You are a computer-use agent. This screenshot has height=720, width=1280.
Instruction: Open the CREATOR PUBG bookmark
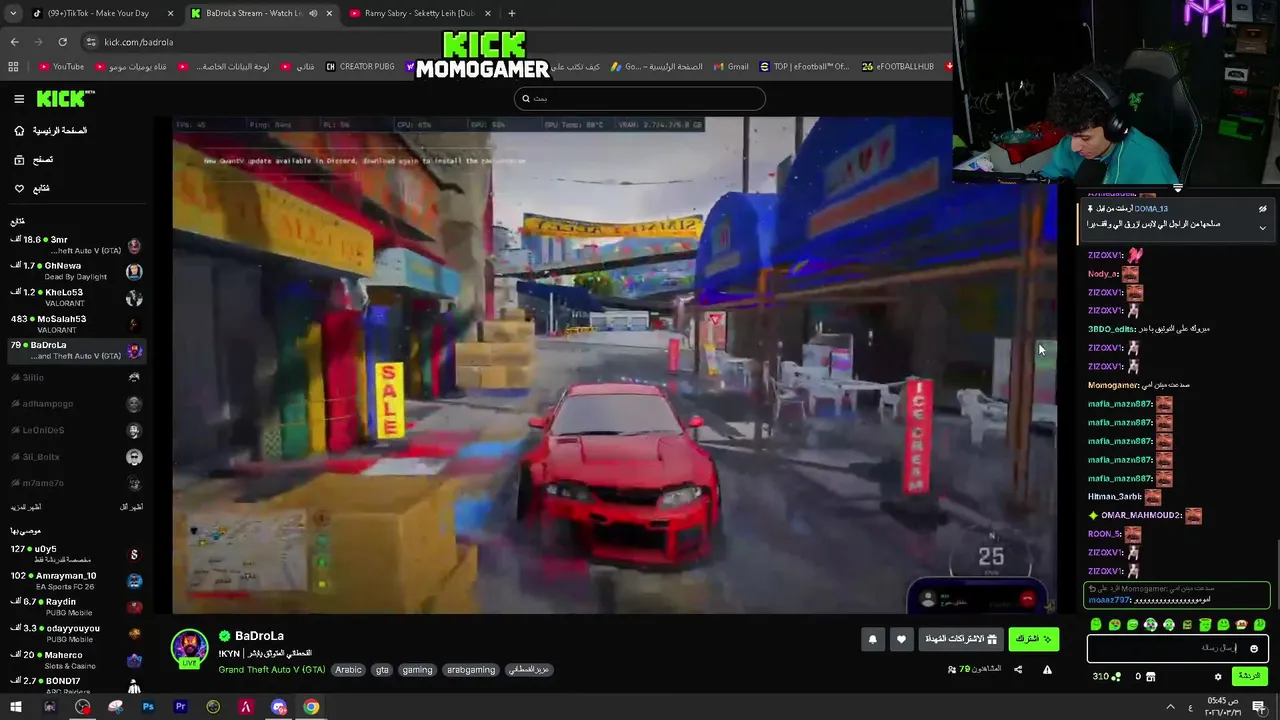pos(360,67)
